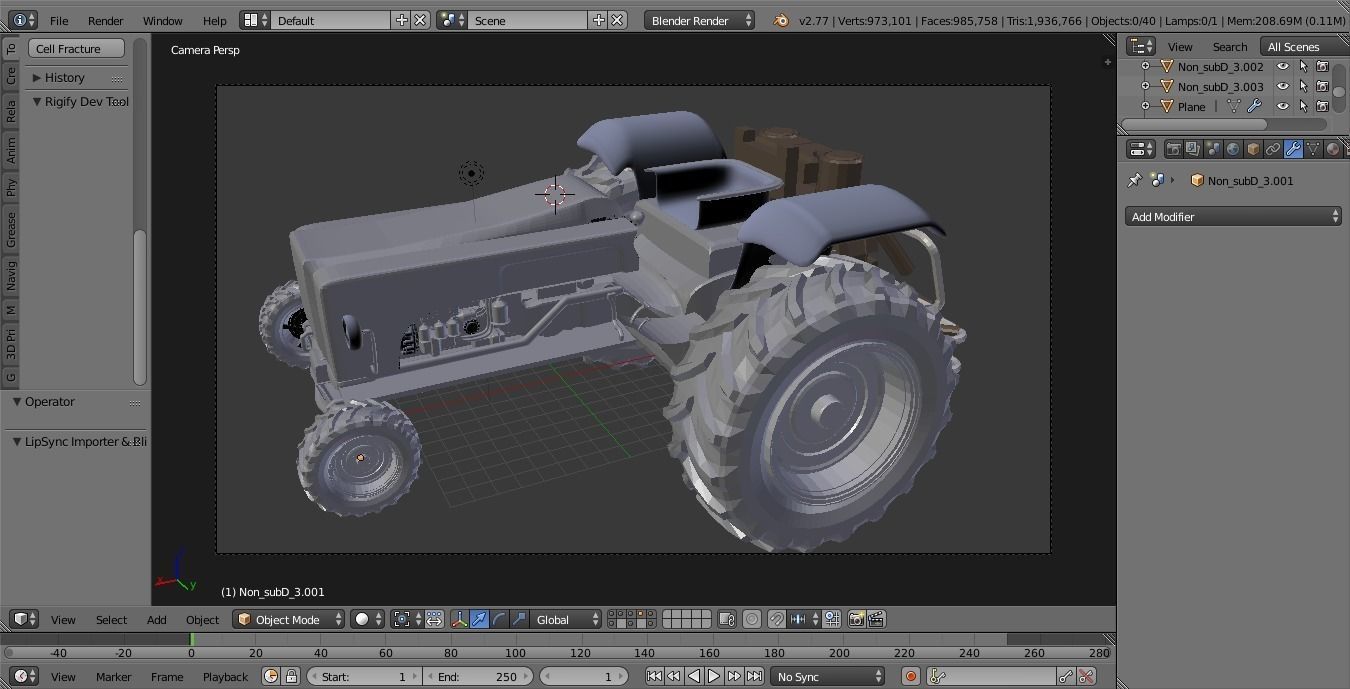
Task: Open the Scene properties tab
Action: click(1213, 149)
